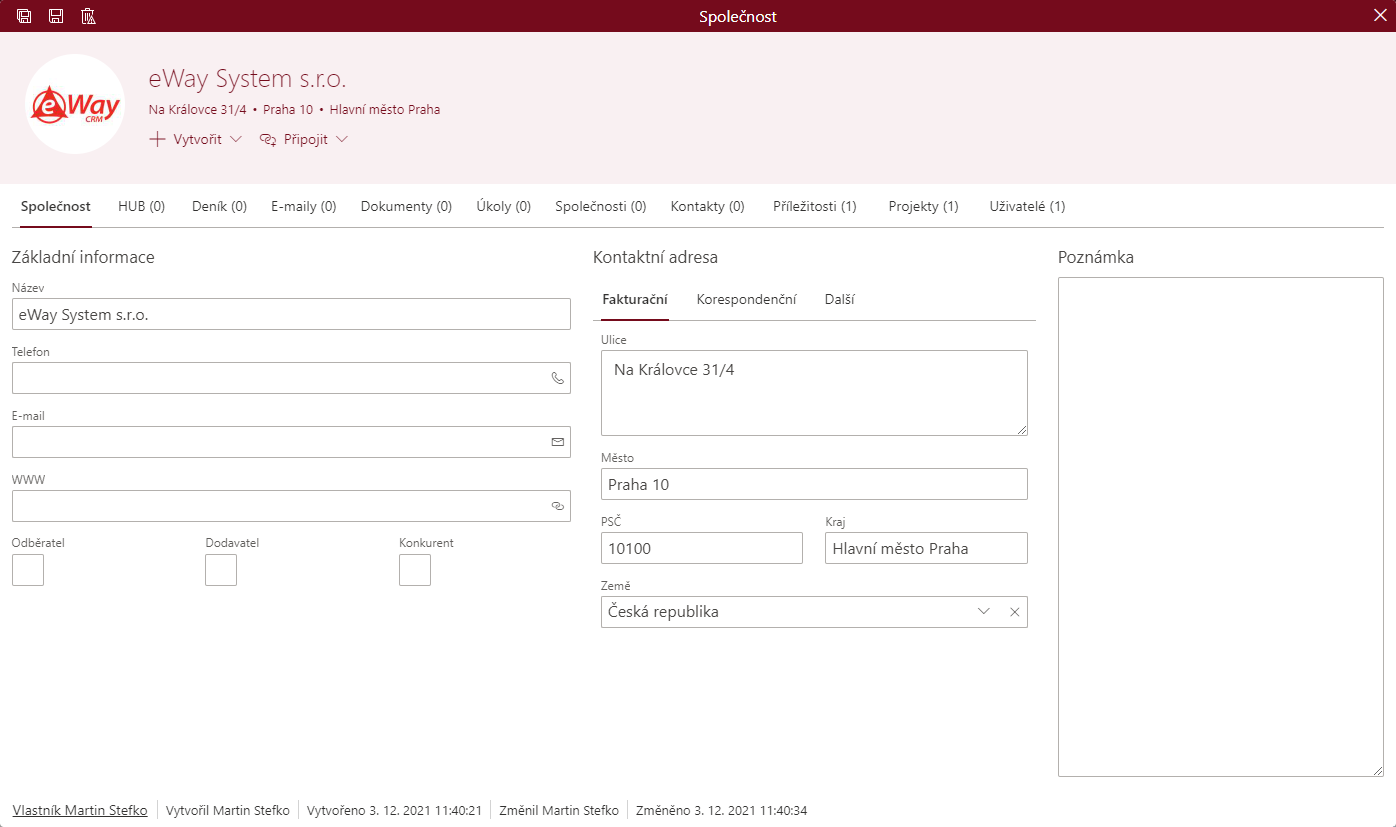Click the phone icon in Telefon field
This screenshot has width=1396, height=827.
(x=558, y=378)
